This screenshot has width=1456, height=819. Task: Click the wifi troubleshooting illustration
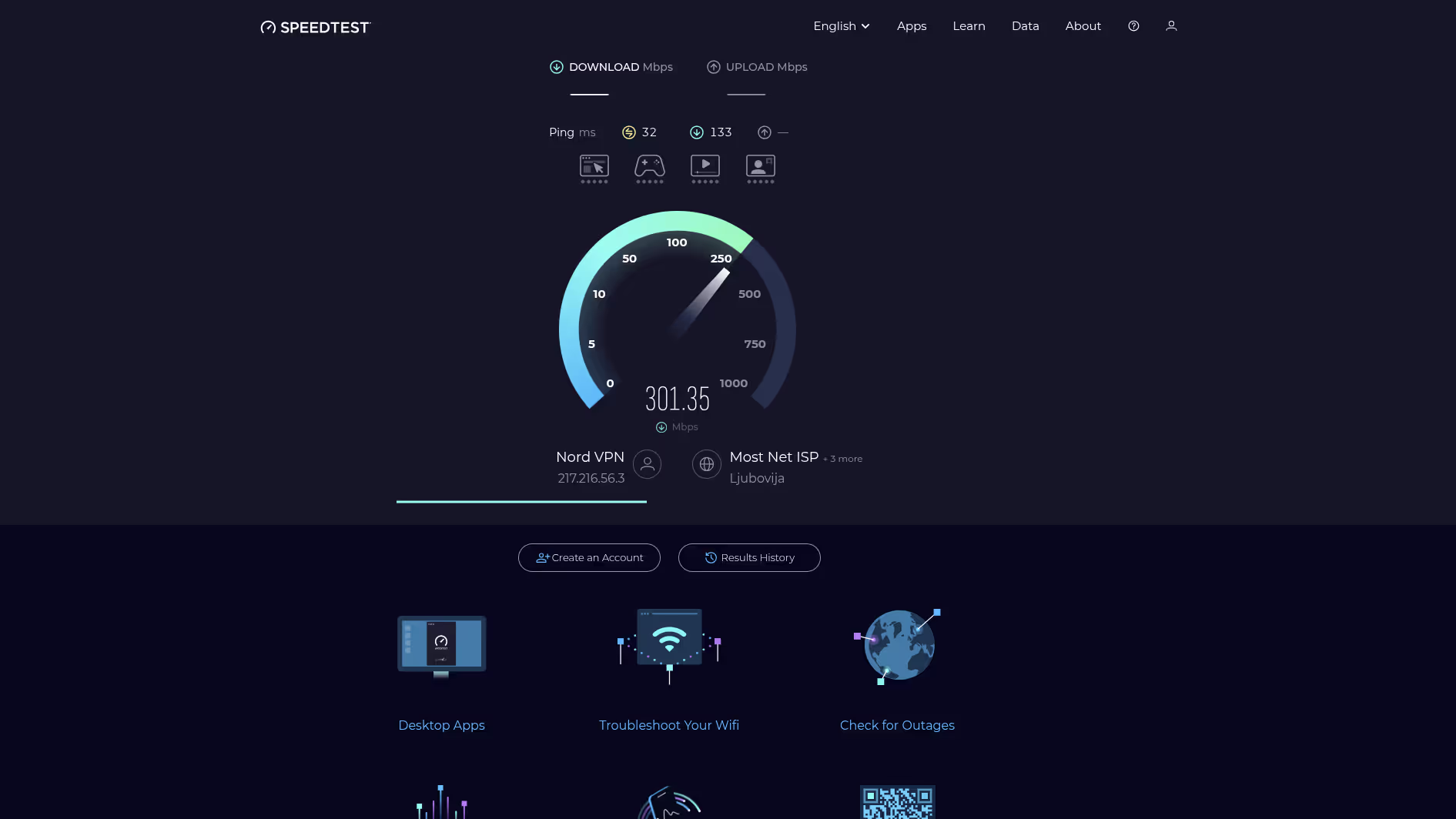tap(669, 645)
